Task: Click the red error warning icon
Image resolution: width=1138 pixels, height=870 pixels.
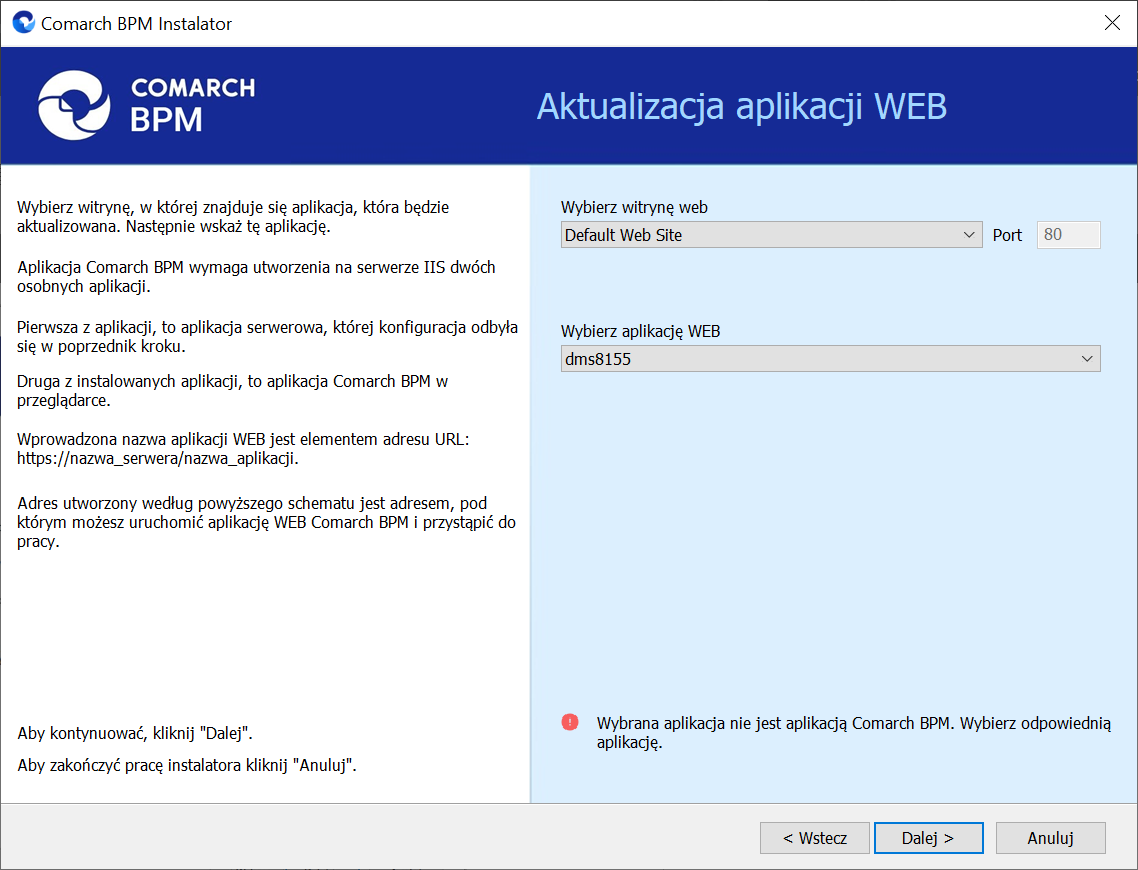Action: point(570,722)
